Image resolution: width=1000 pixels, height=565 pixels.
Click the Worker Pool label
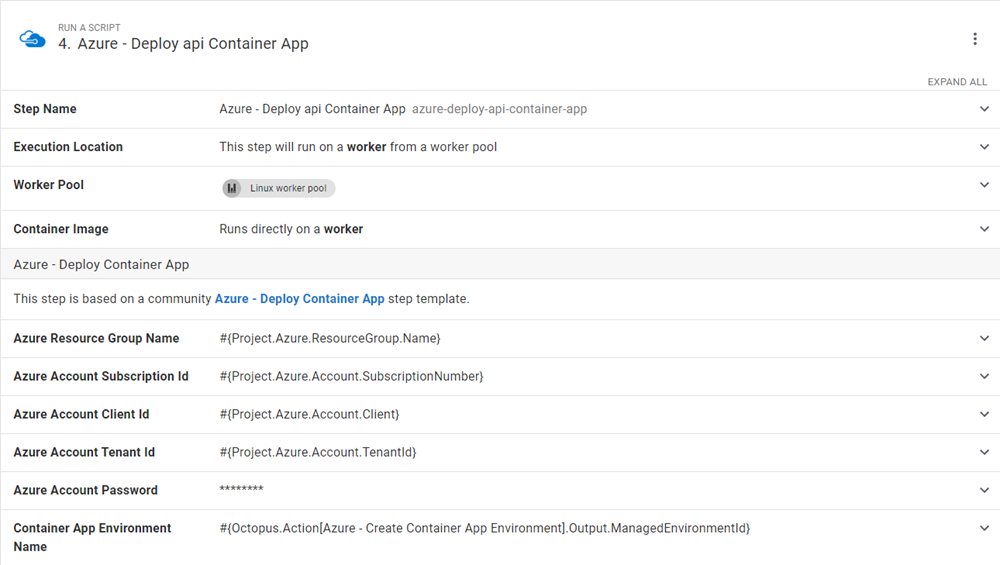click(48, 185)
